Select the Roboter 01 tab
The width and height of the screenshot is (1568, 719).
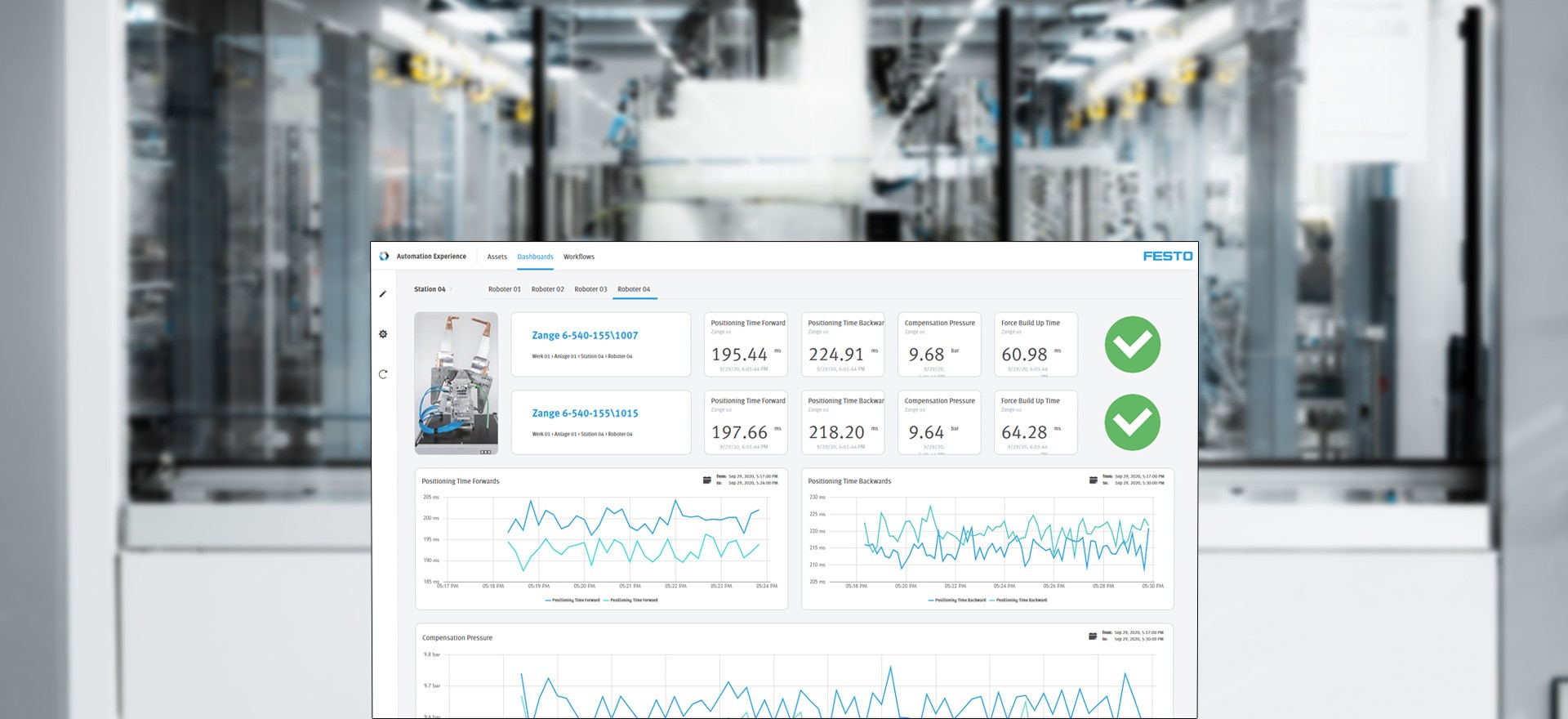pyautogui.click(x=505, y=289)
